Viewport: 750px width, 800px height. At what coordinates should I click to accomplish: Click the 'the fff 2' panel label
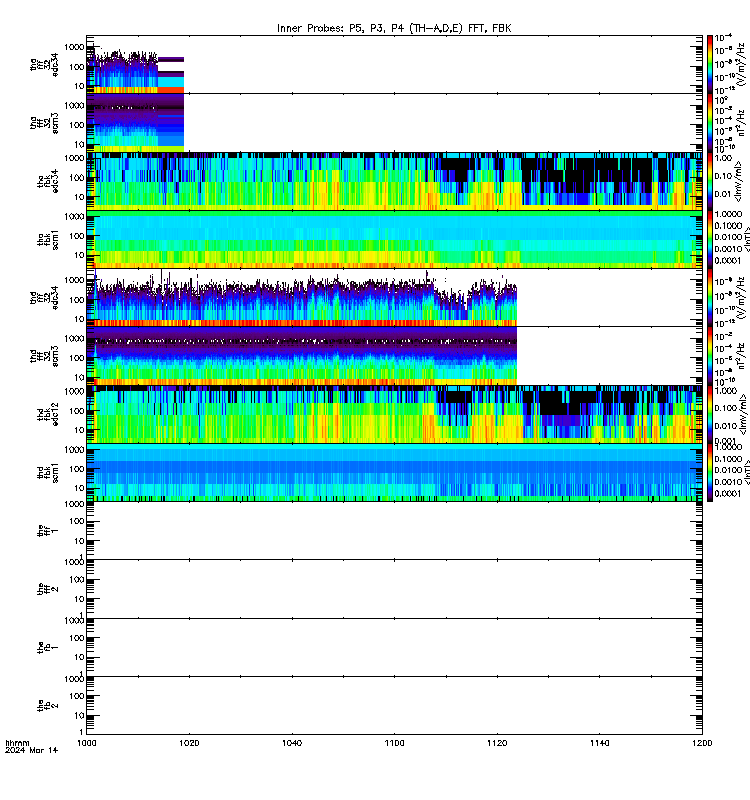tap(47, 589)
